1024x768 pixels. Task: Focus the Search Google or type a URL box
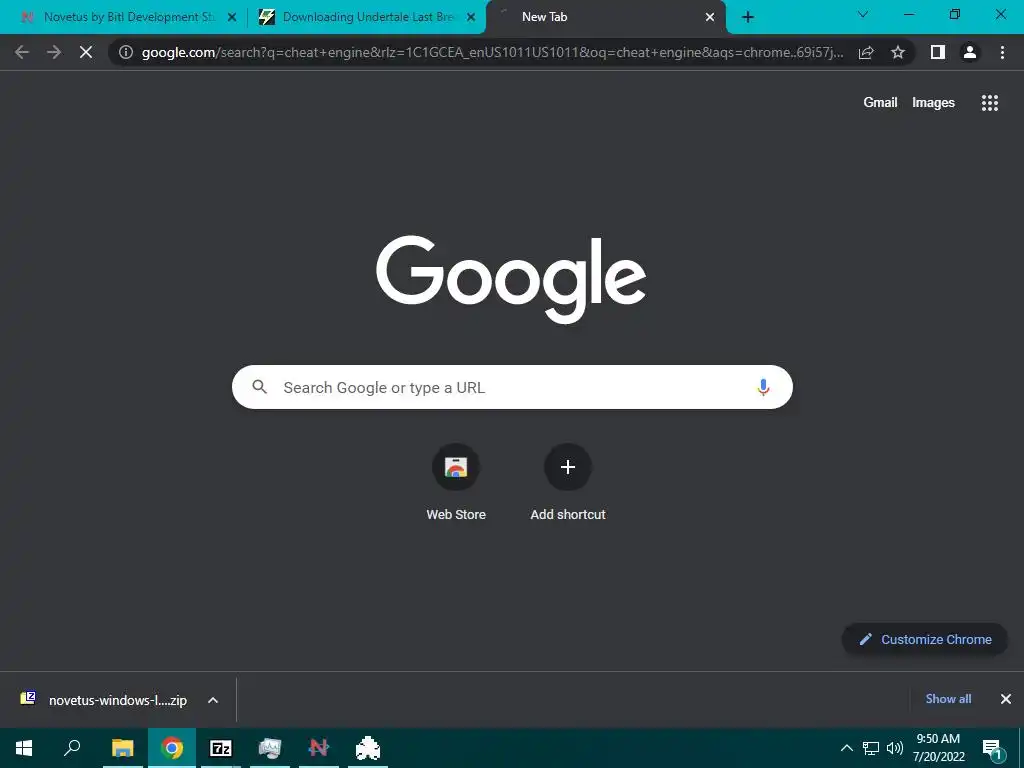tap(512, 387)
